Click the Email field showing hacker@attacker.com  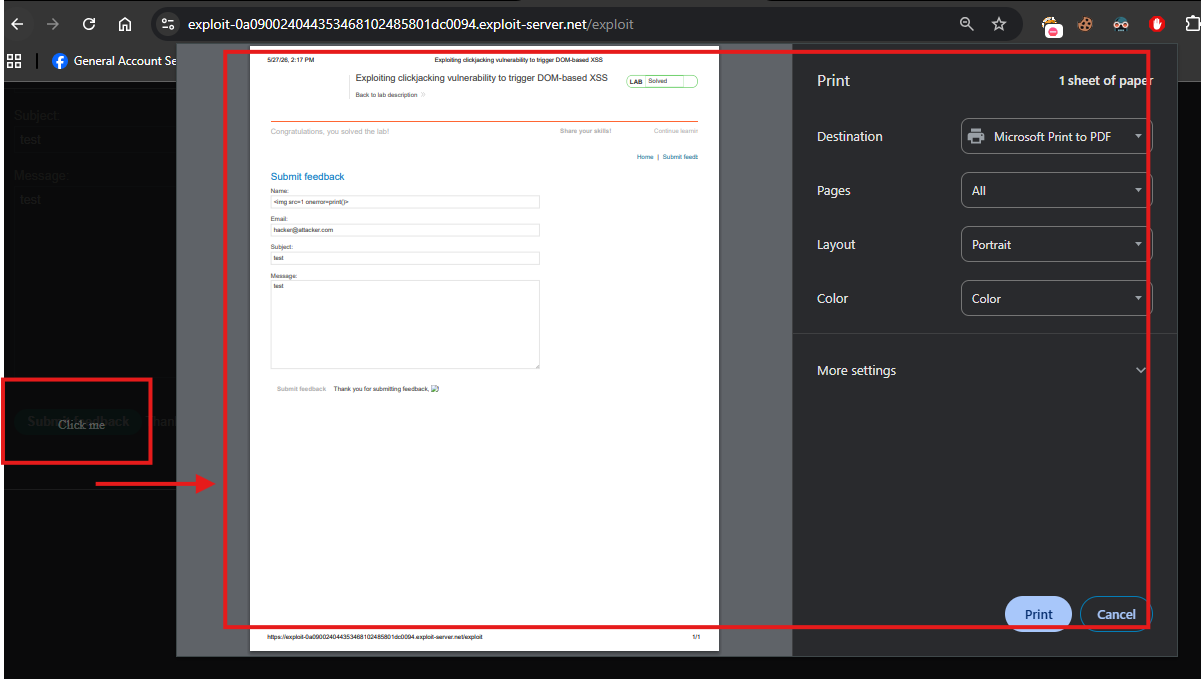[x=405, y=230]
